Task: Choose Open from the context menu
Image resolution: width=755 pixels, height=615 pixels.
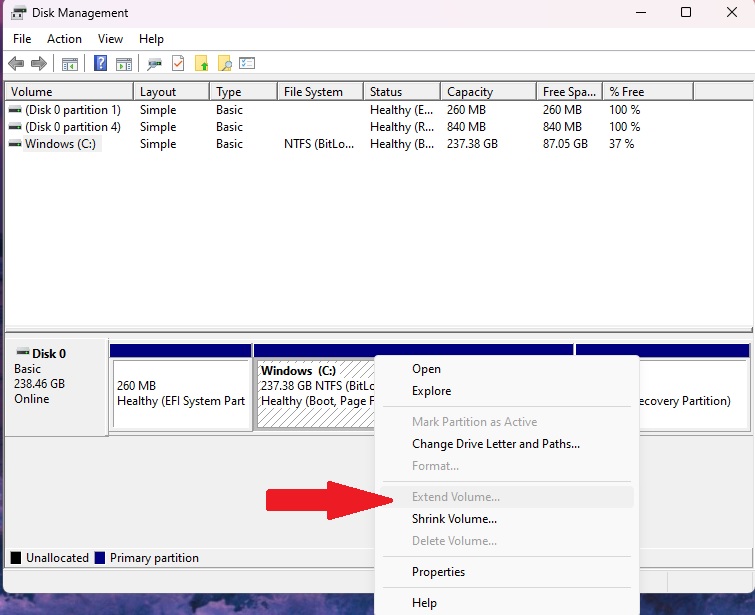Action: pyautogui.click(x=507, y=369)
